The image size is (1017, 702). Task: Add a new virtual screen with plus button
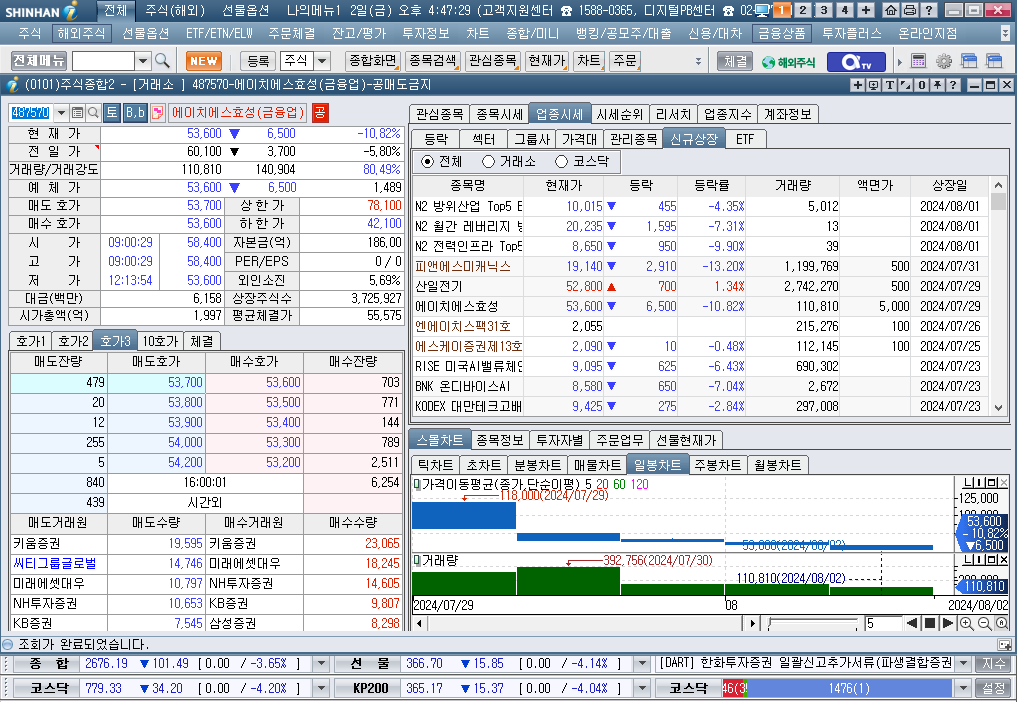(866, 10)
